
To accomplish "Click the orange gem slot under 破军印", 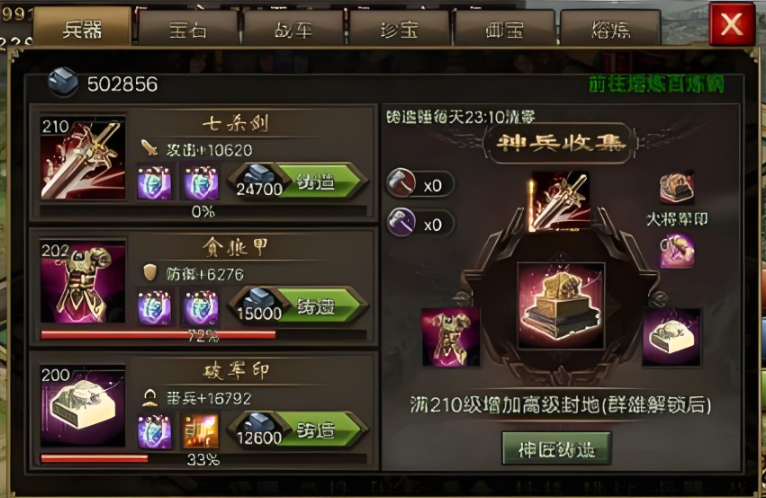I will [200, 432].
